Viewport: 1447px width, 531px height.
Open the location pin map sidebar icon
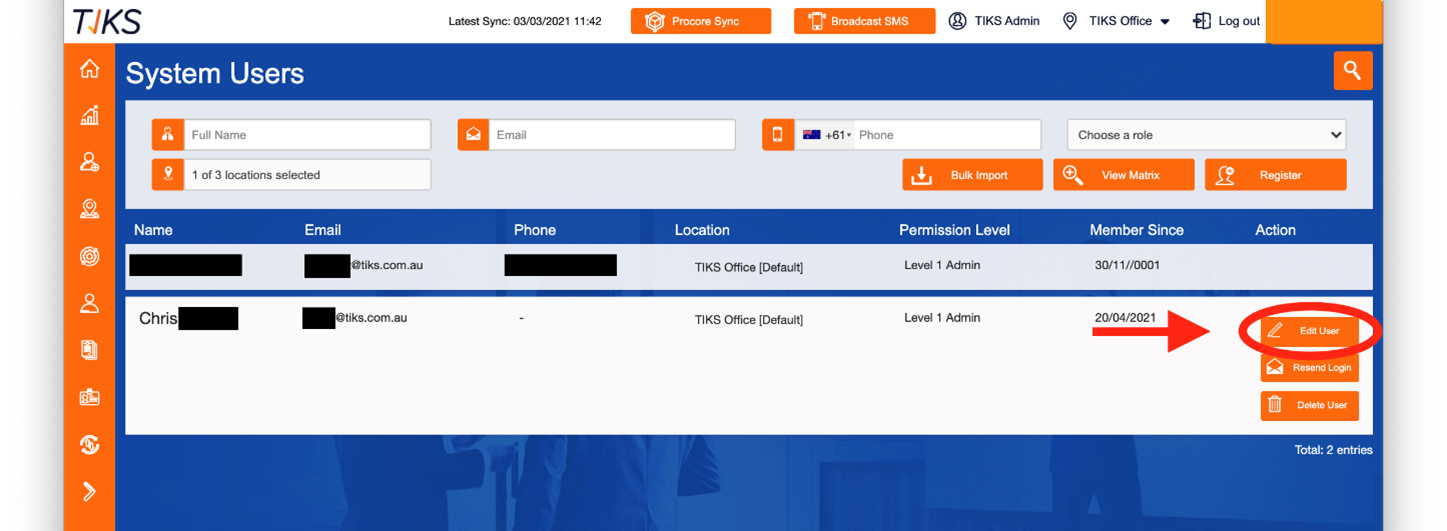click(89, 209)
